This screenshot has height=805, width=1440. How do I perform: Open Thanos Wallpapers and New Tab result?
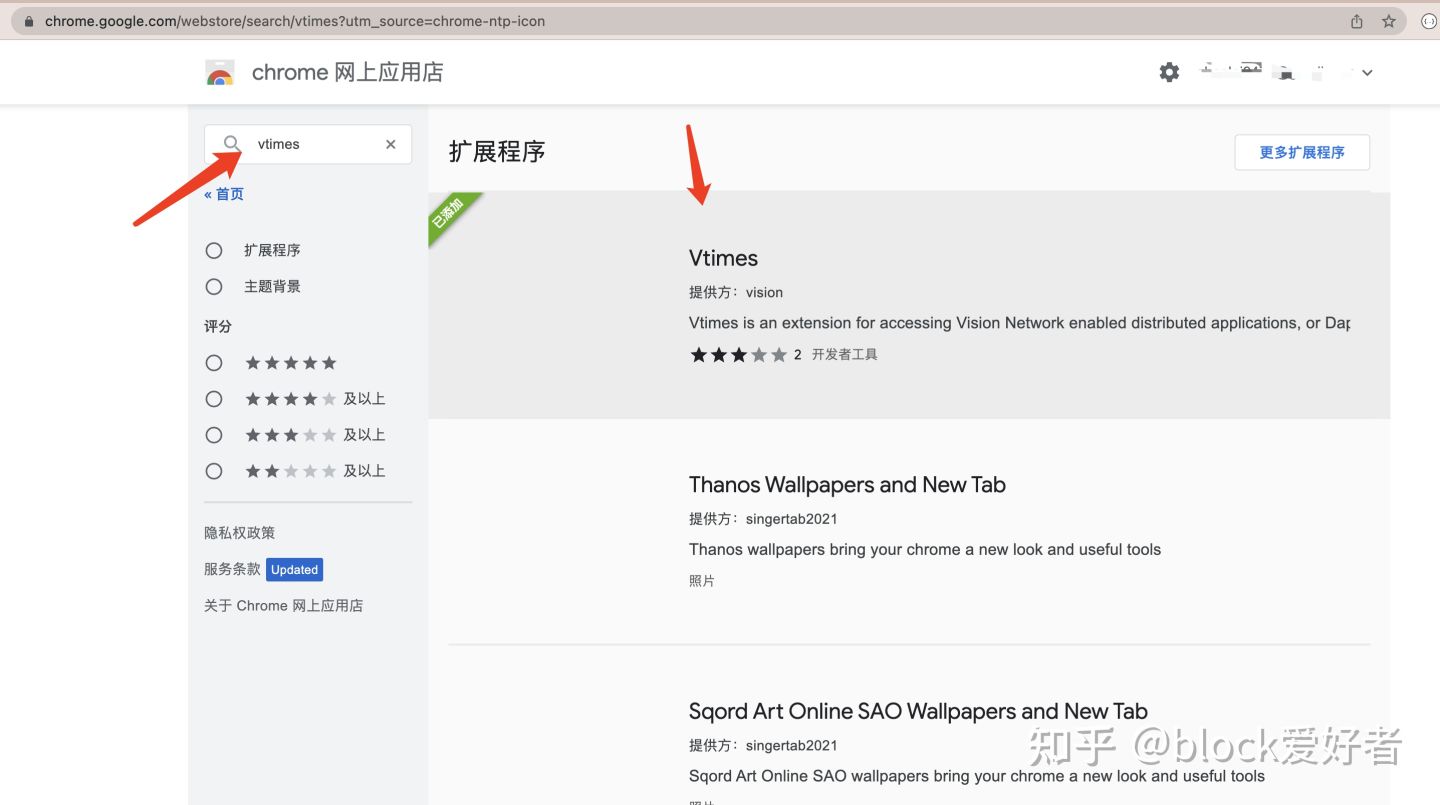[x=847, y=485]
